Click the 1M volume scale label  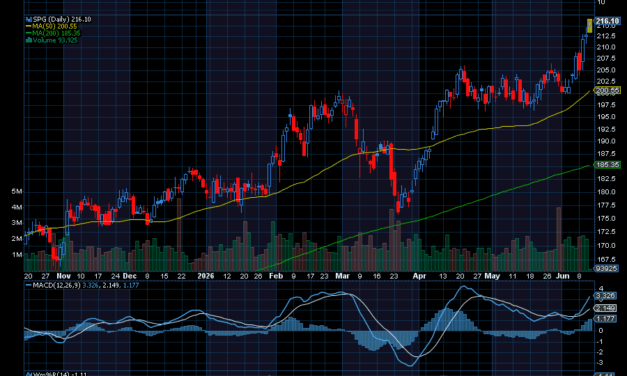17,255
